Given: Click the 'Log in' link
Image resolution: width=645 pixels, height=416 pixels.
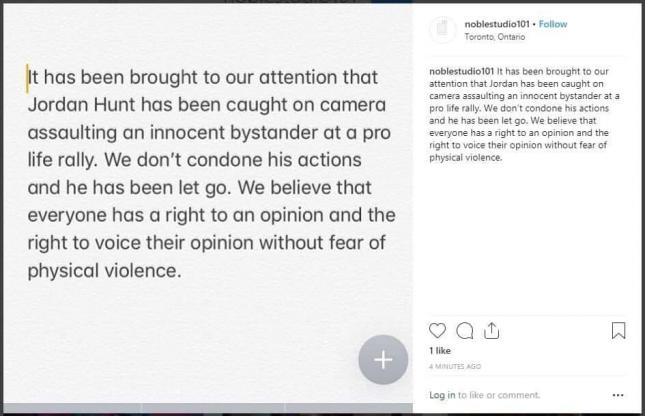Looking at the screenshot, I should pos(442,395).
